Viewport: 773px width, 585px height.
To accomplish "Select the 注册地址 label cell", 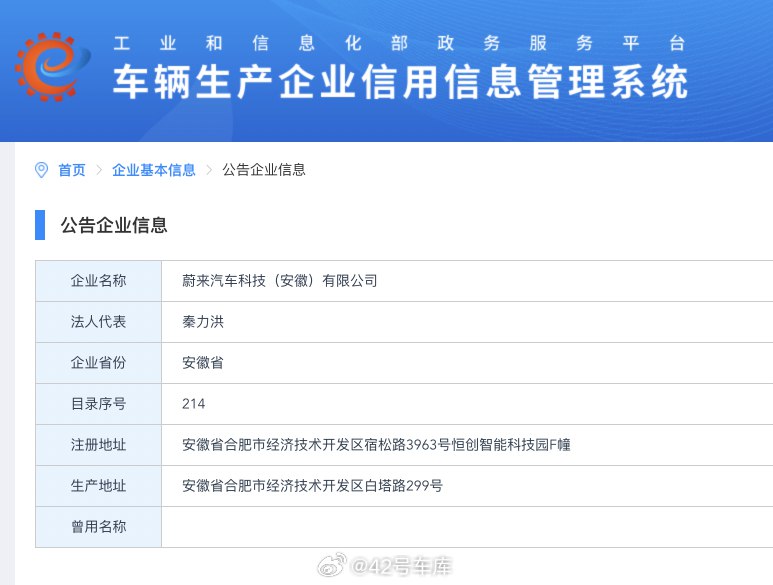I will tap(99, 445).
